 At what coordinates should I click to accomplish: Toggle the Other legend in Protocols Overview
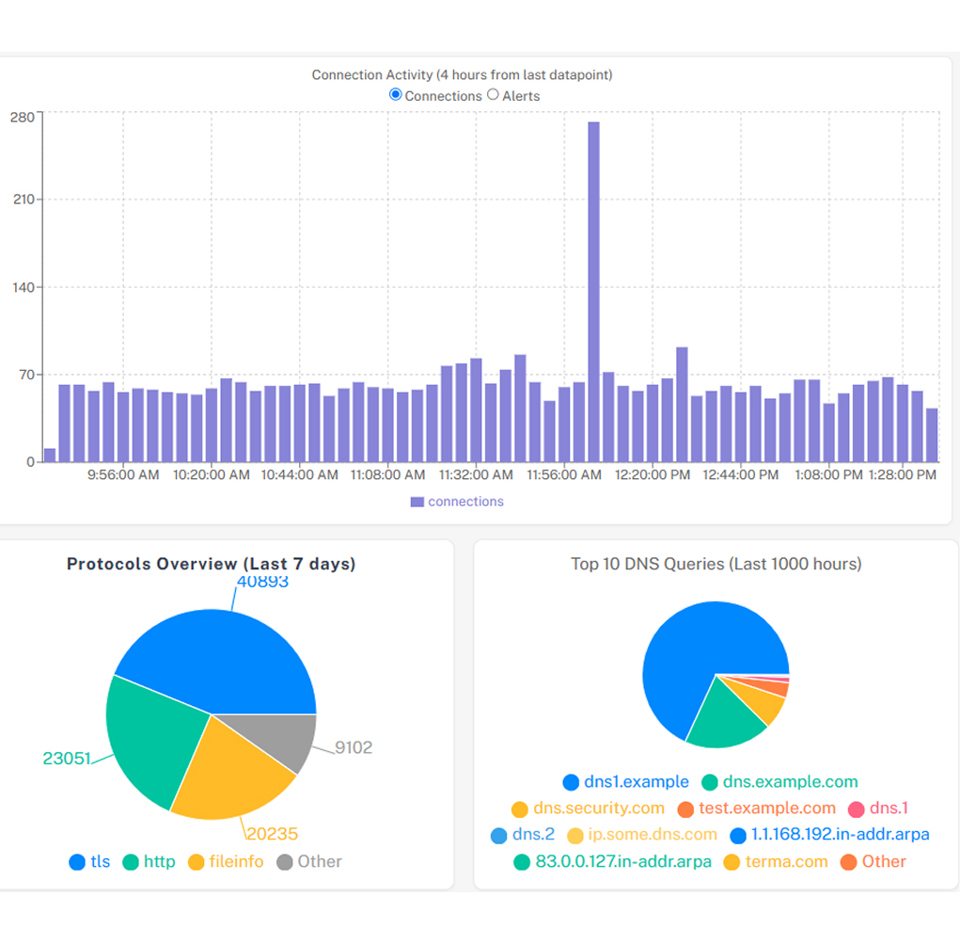point(309,862)
